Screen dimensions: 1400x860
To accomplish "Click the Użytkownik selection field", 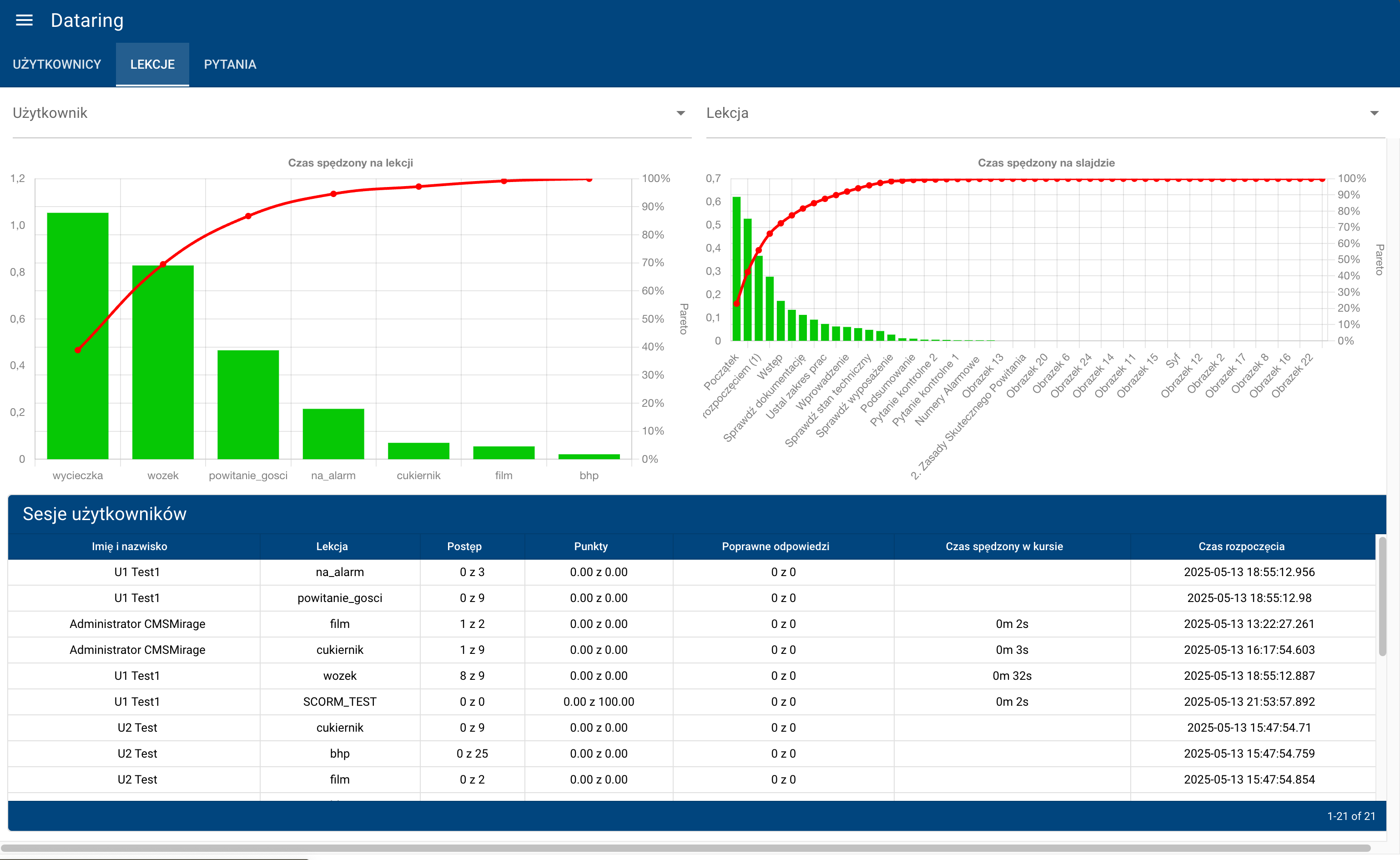I will click(341, 113).
